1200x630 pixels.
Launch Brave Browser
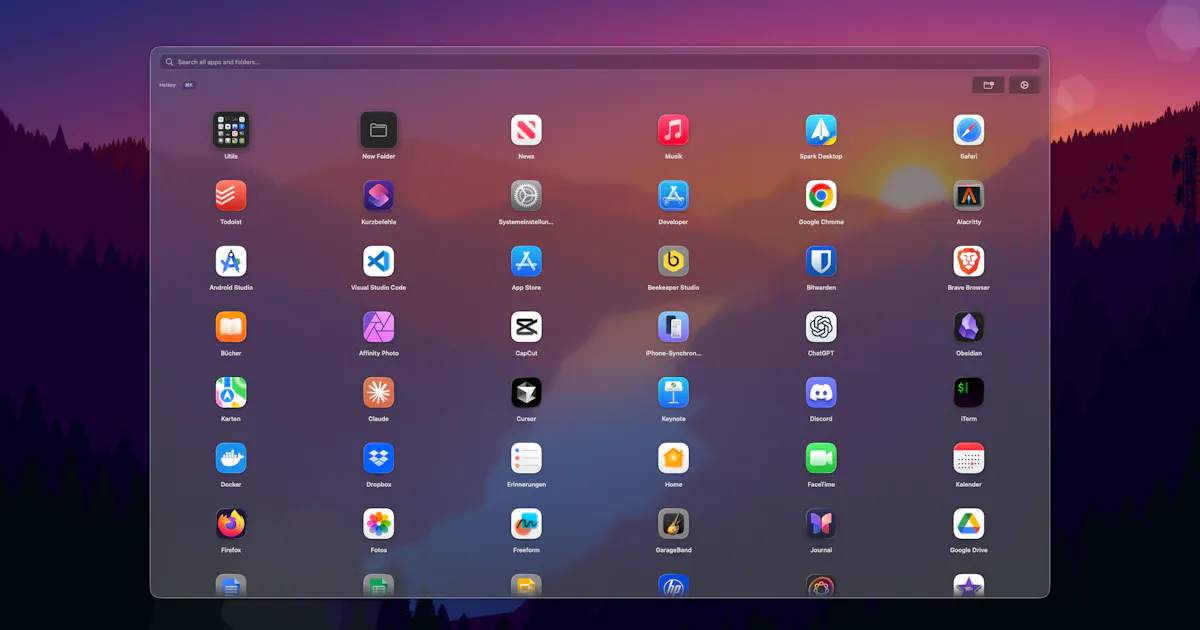click(969, 261)
